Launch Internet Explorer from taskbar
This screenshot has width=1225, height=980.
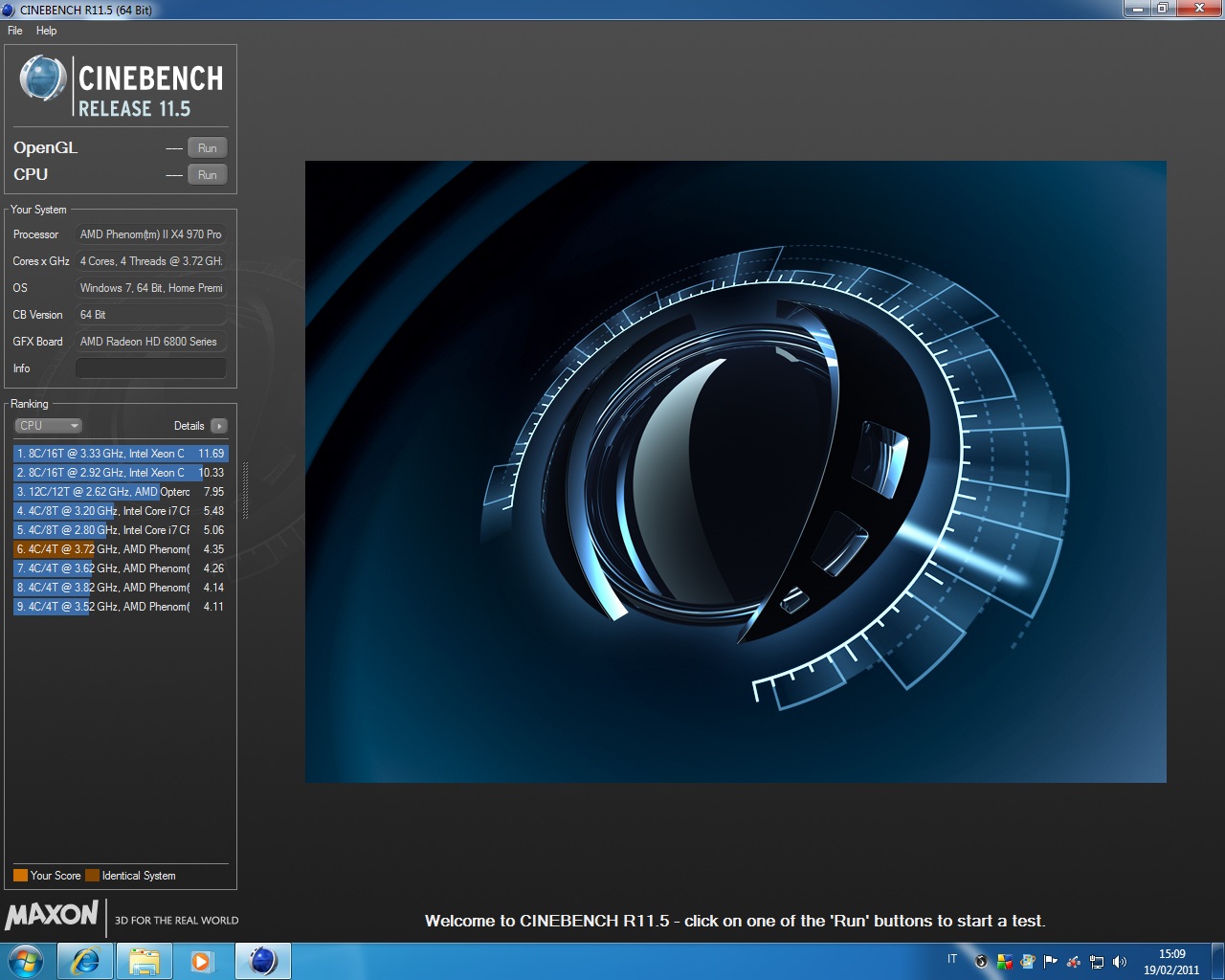(86, 961)
